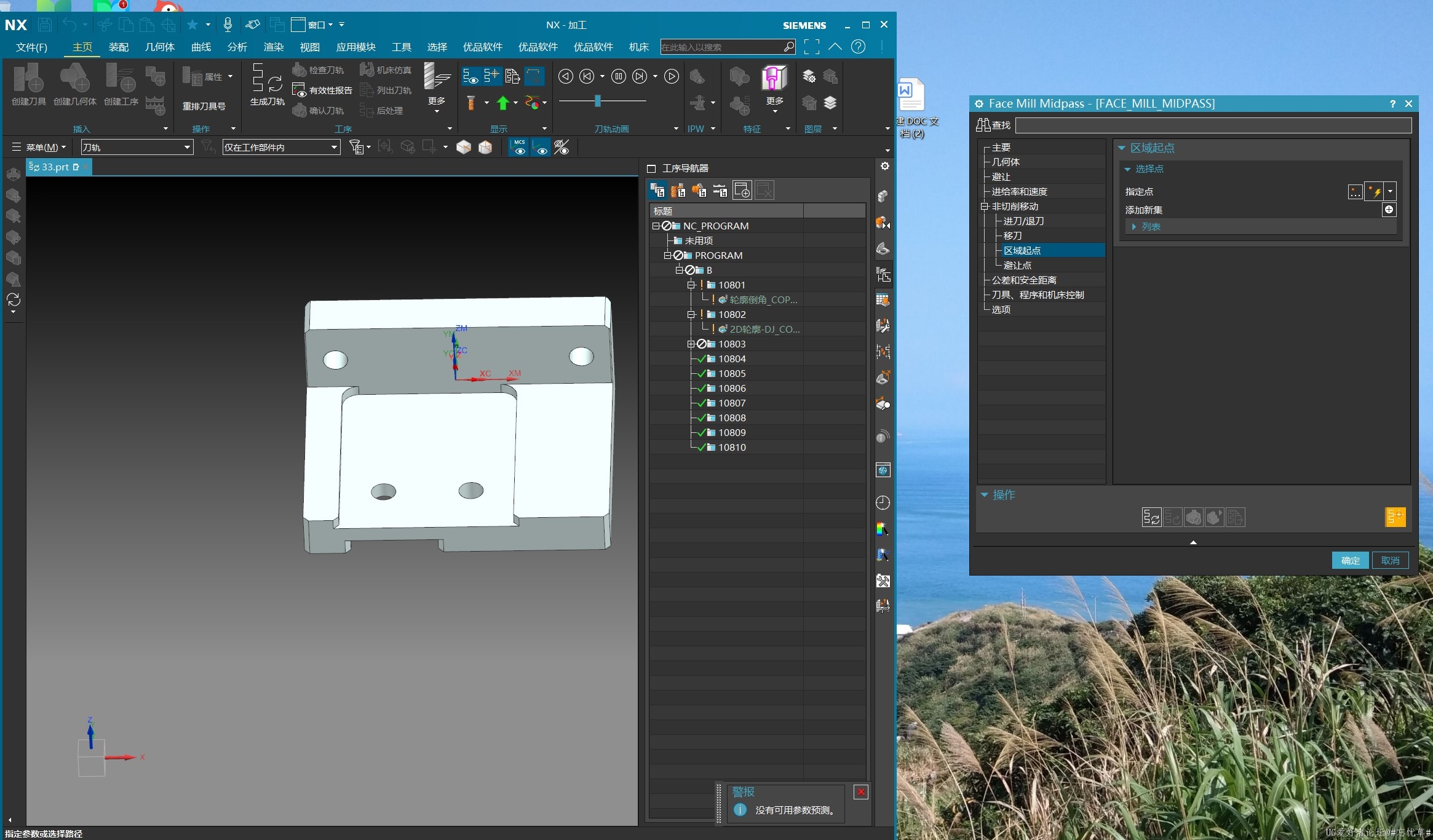
Task: Click the Point Dialog icon beside 指定点
Action: [1355, 192]
